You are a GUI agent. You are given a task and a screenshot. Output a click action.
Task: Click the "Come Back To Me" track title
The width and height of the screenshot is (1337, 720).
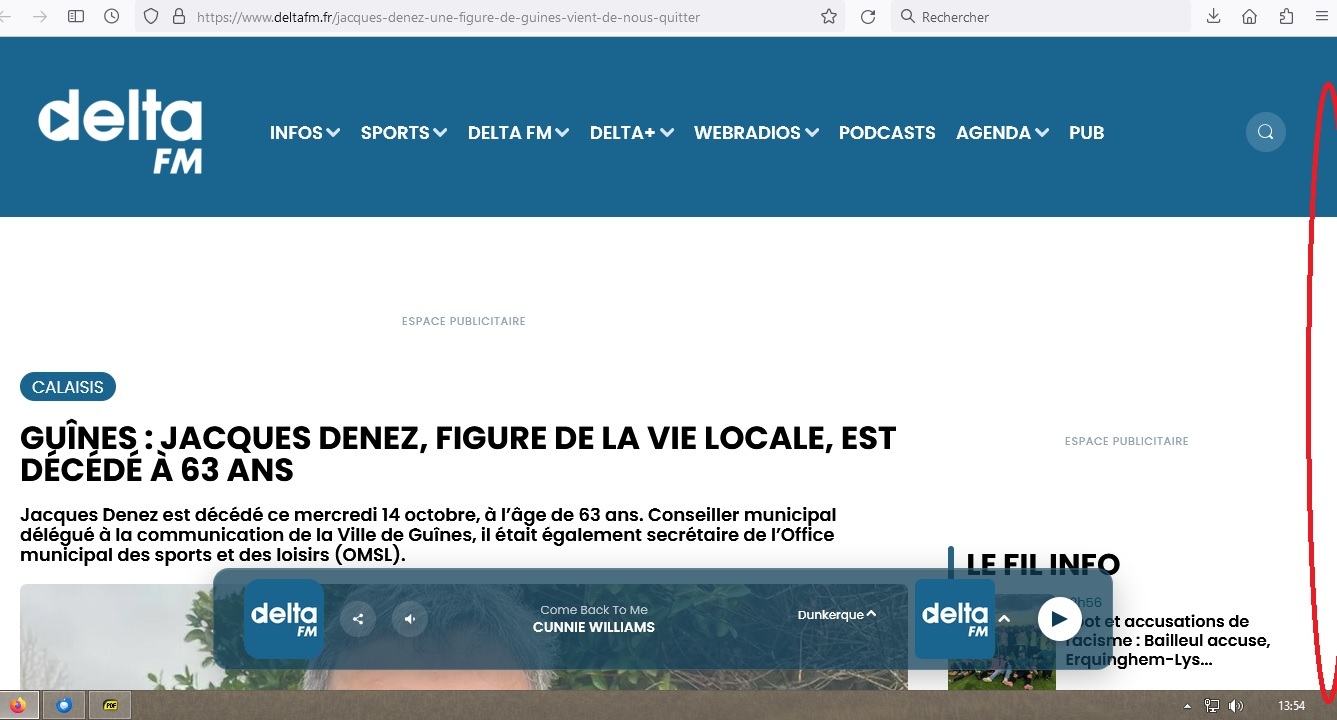594,610
